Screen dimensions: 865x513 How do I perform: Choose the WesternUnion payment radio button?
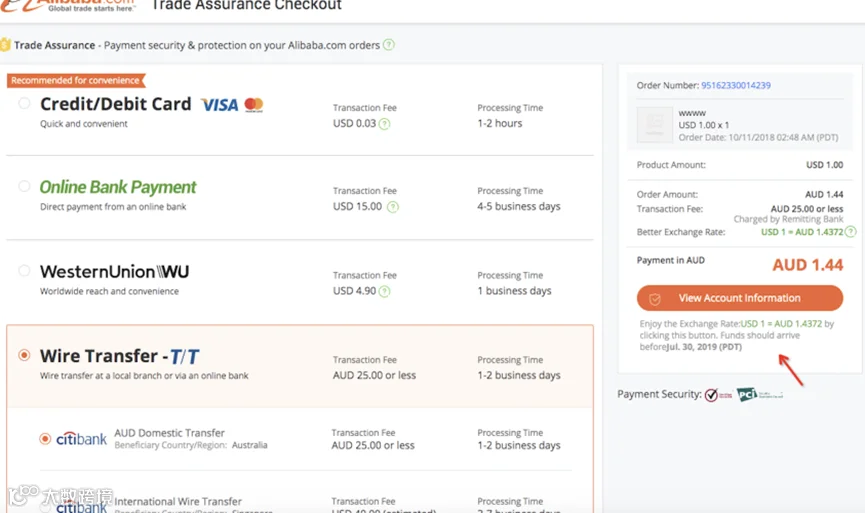pos(24,270)
